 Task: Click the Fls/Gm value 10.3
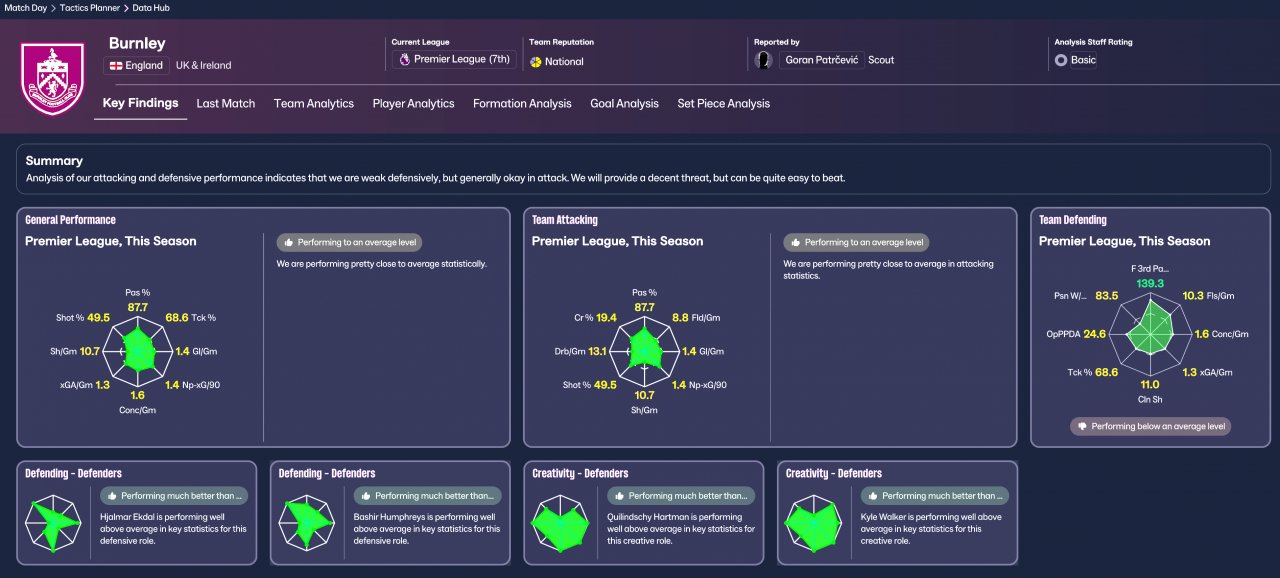1193,296
